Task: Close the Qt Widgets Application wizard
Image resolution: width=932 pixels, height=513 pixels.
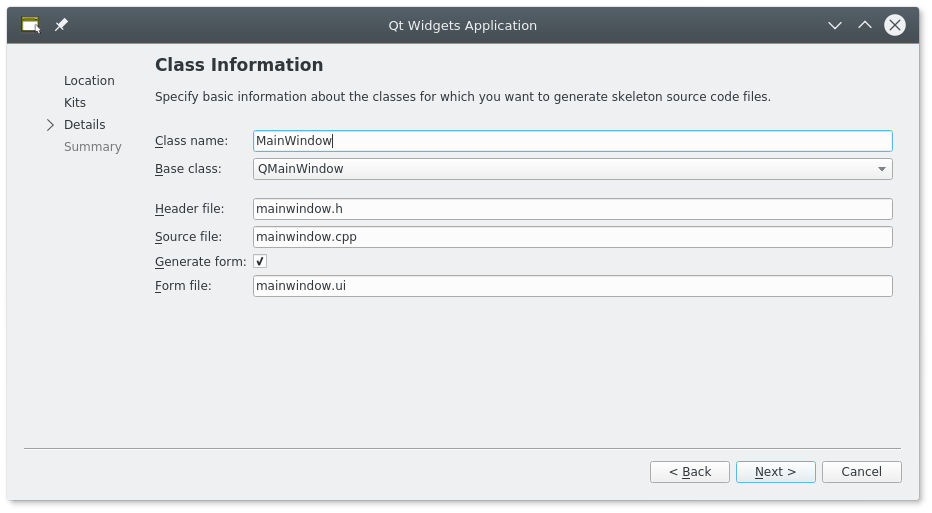Action: pos(895,25)
